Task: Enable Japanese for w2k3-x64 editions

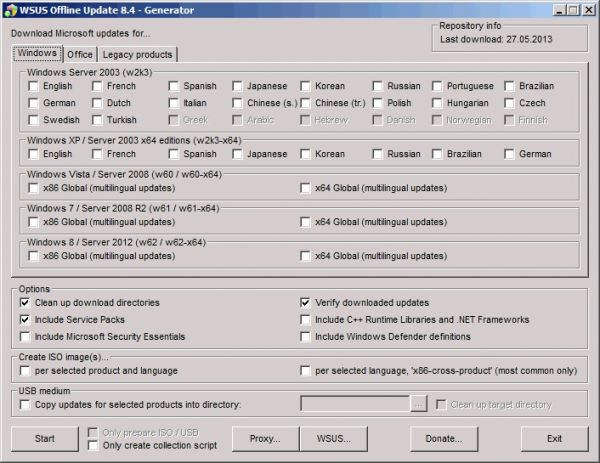Action: coord(237,154)
